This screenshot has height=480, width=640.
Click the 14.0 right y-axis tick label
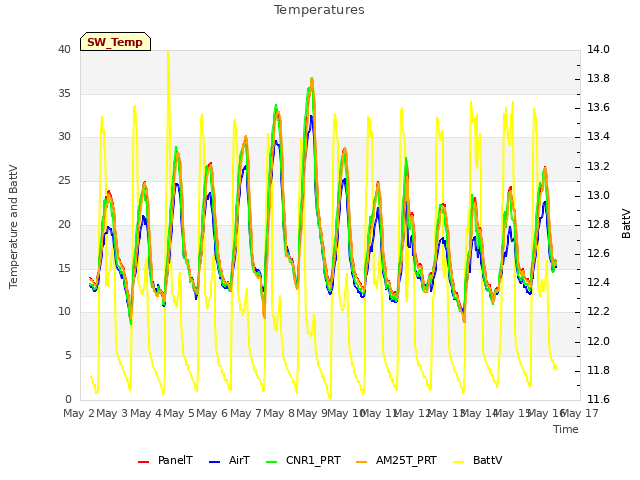[x=598, y=50]
